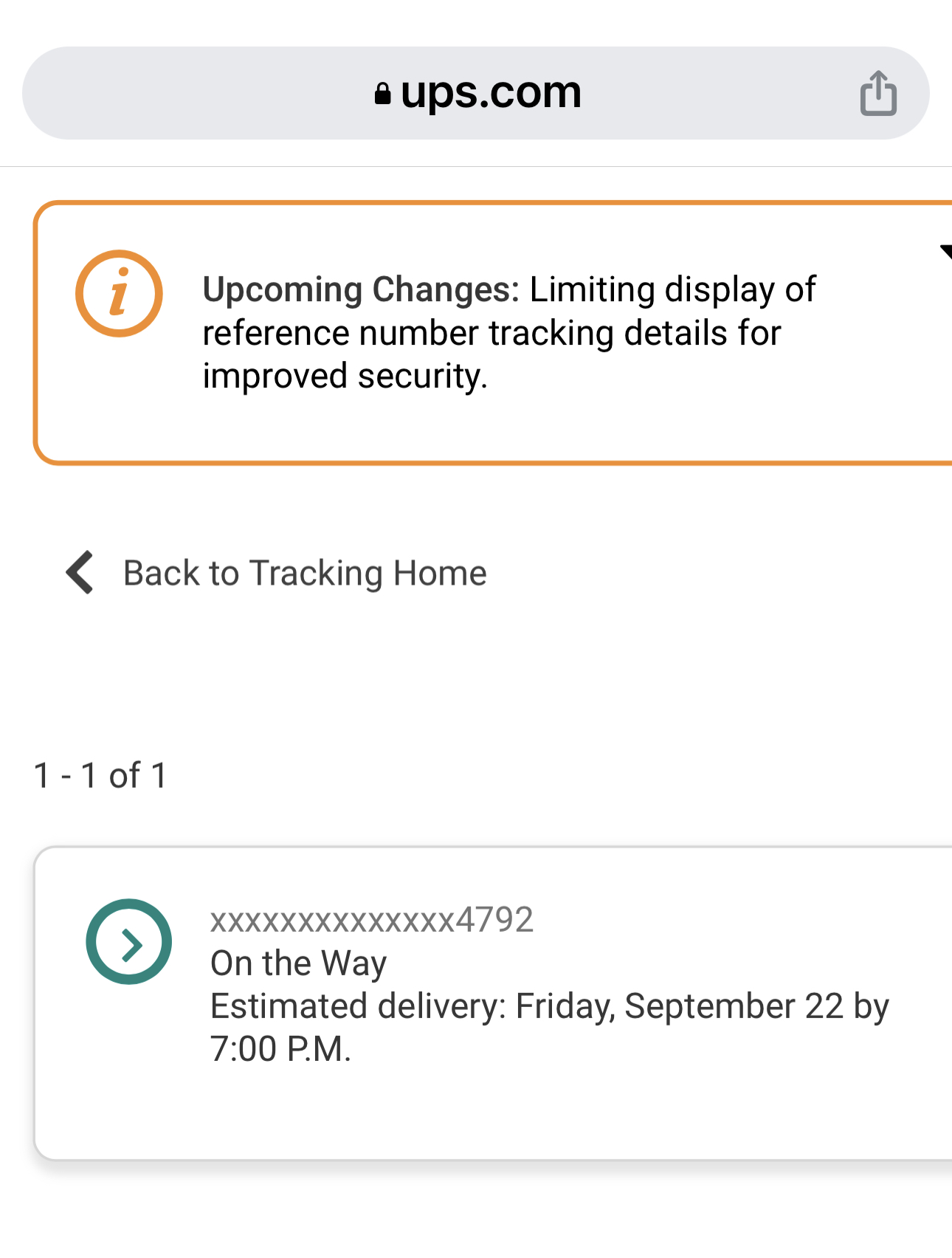The height and width of the screenshot is (1258, 952).
Task: Click the bold "Upcoming Changes:" heading
Action: pyautogui.click(x=362, y=289)
